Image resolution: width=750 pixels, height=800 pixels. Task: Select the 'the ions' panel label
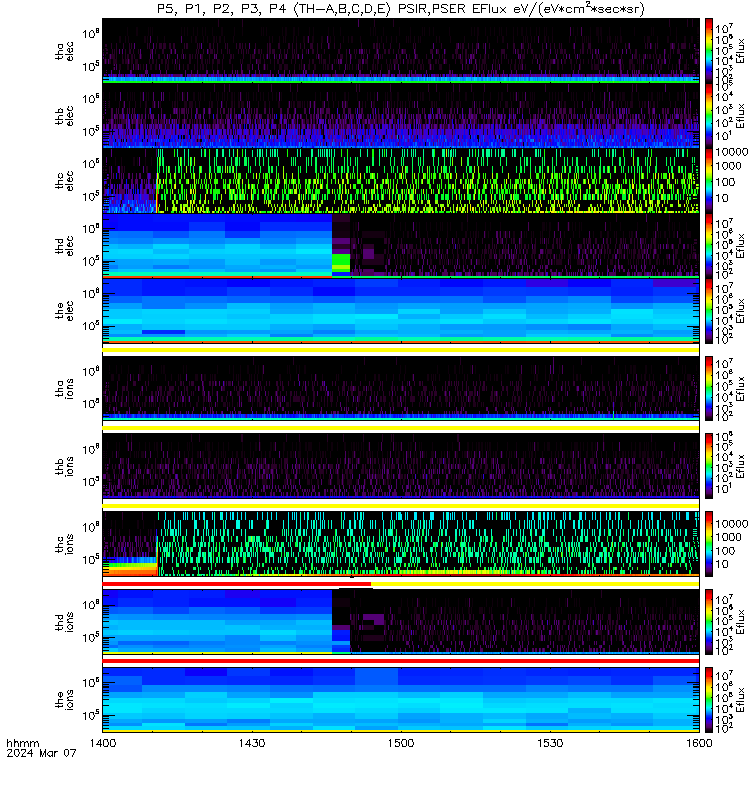coord(64,700)
